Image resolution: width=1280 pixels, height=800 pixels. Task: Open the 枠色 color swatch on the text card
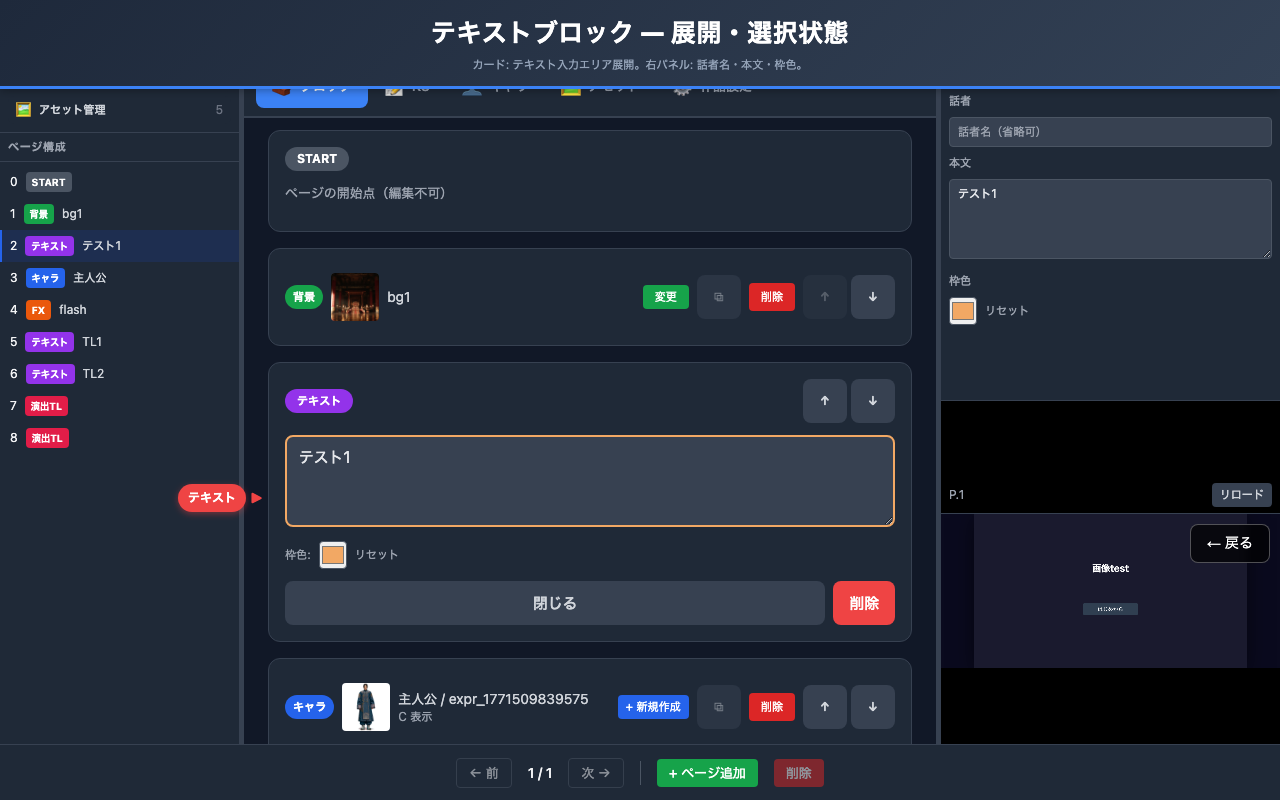(x=333, y=555)
